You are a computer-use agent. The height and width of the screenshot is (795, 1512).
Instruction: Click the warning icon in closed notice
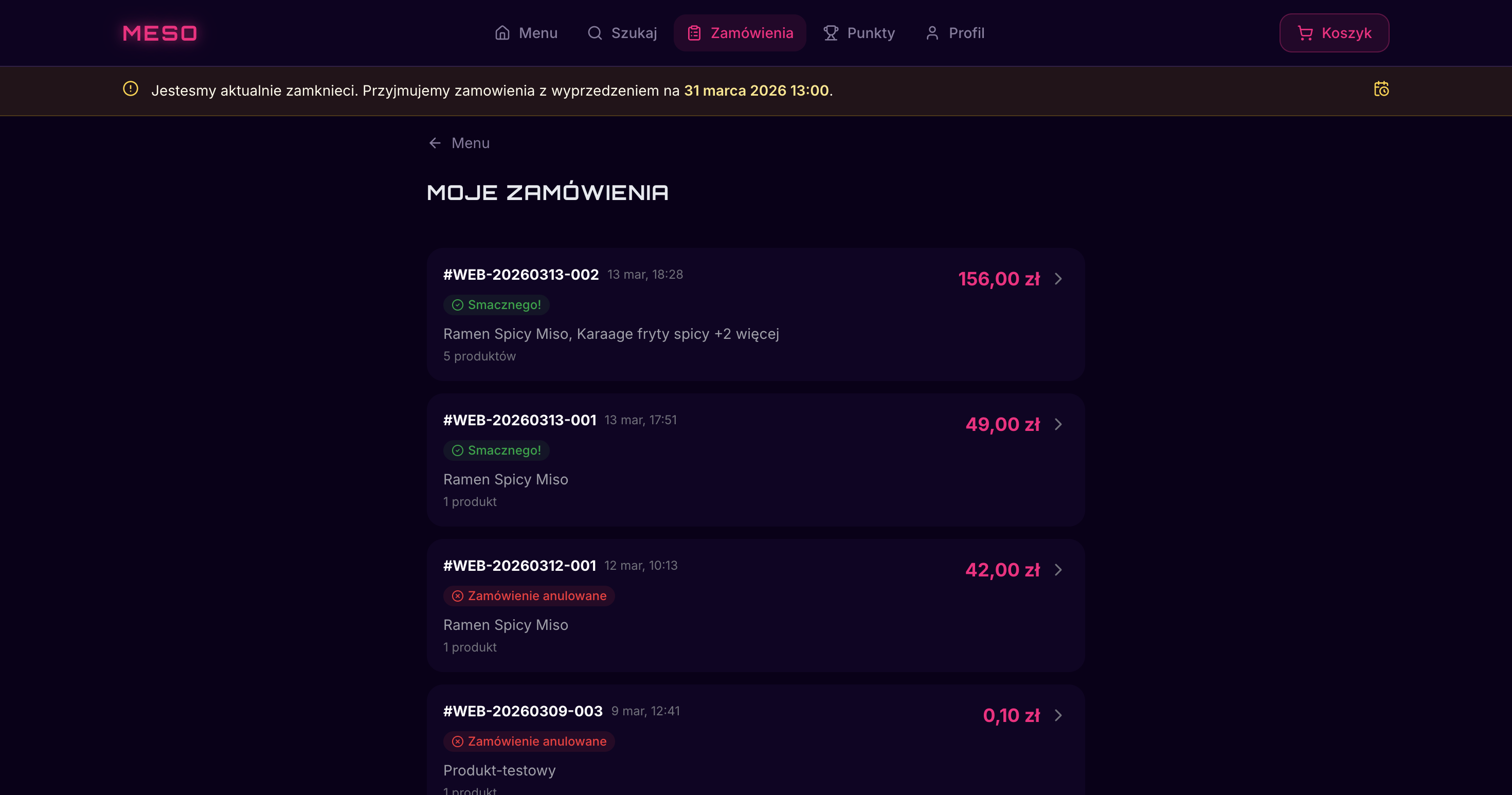(x=130, y=88)
